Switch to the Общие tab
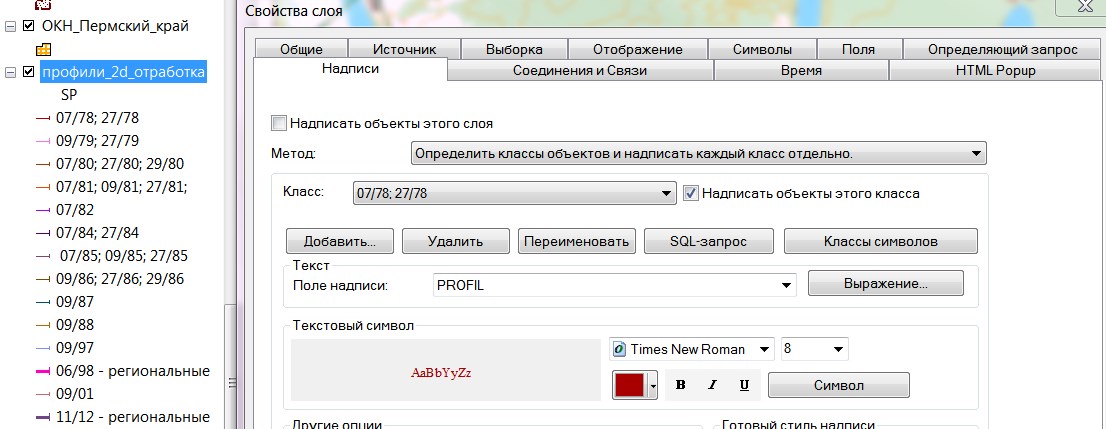 [301, 49]
